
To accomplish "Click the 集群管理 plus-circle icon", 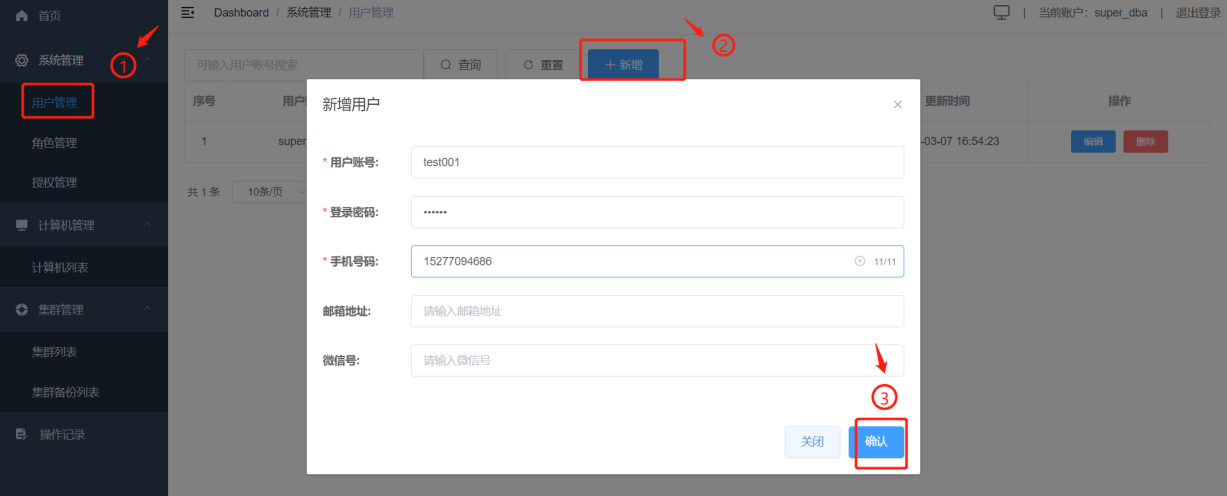I will click(x=22, y=310).
